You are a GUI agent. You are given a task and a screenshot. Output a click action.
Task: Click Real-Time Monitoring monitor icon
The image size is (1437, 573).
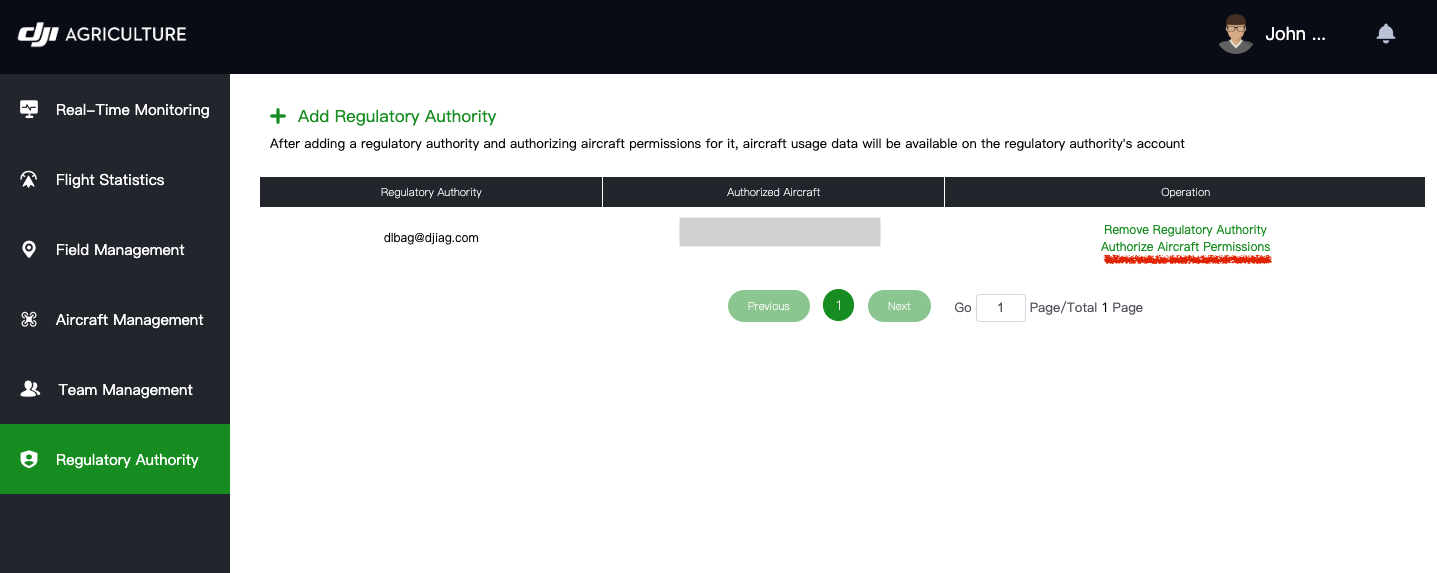click(29, 109)
